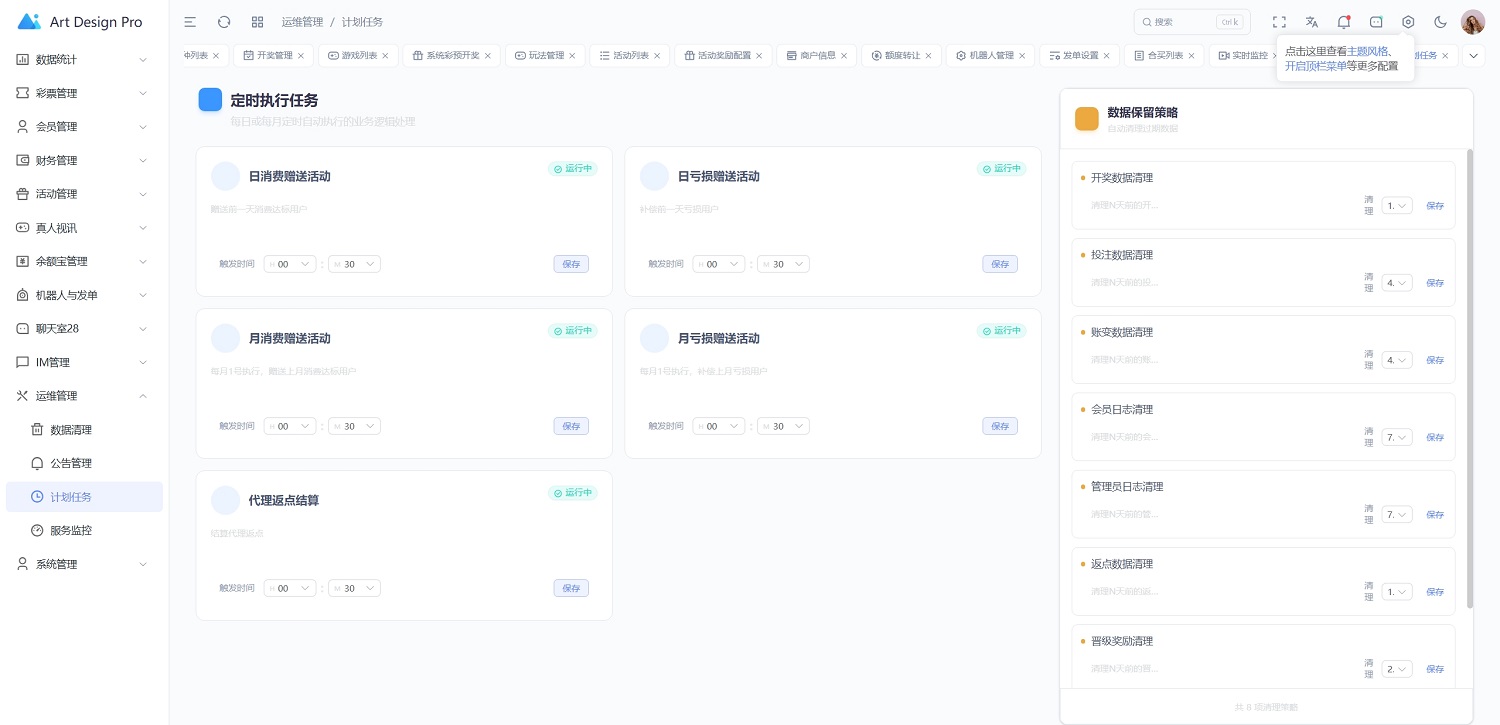
Task: Click the refresh page icon
Action: (x=224, y=22)
